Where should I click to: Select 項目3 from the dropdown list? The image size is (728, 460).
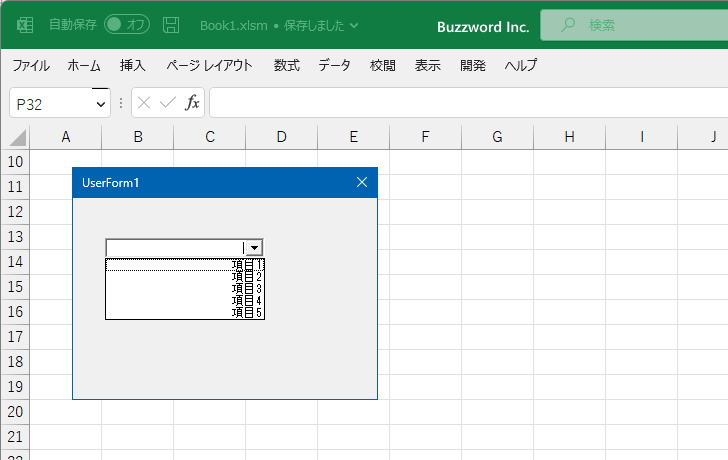coord(185,289)
